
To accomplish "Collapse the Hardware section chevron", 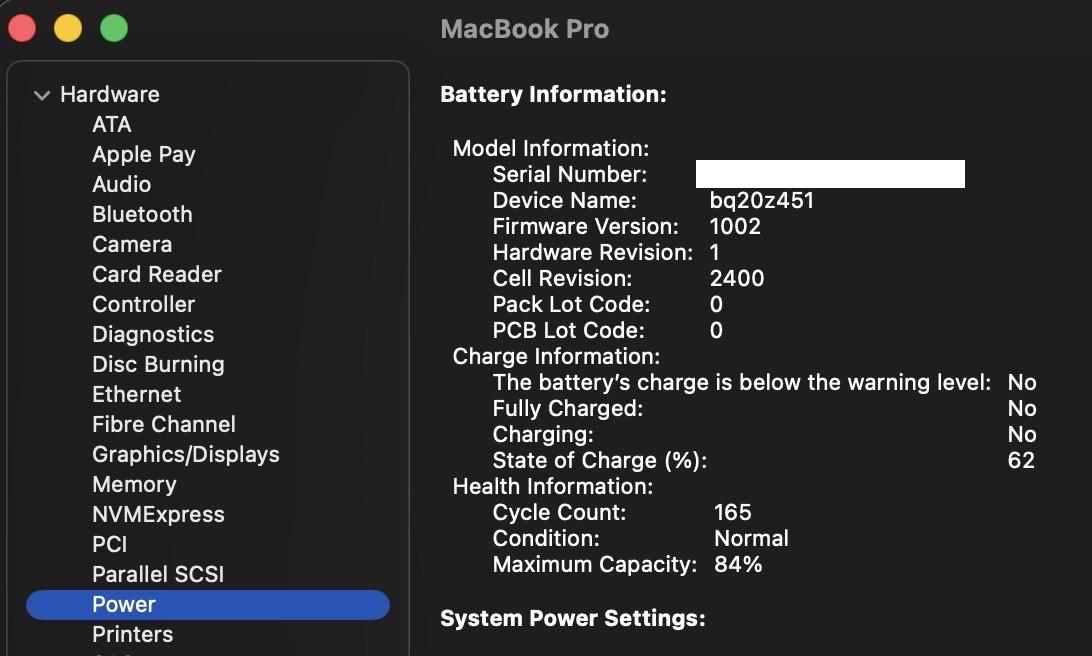I will pyautogui.click(x=41, y=95).
